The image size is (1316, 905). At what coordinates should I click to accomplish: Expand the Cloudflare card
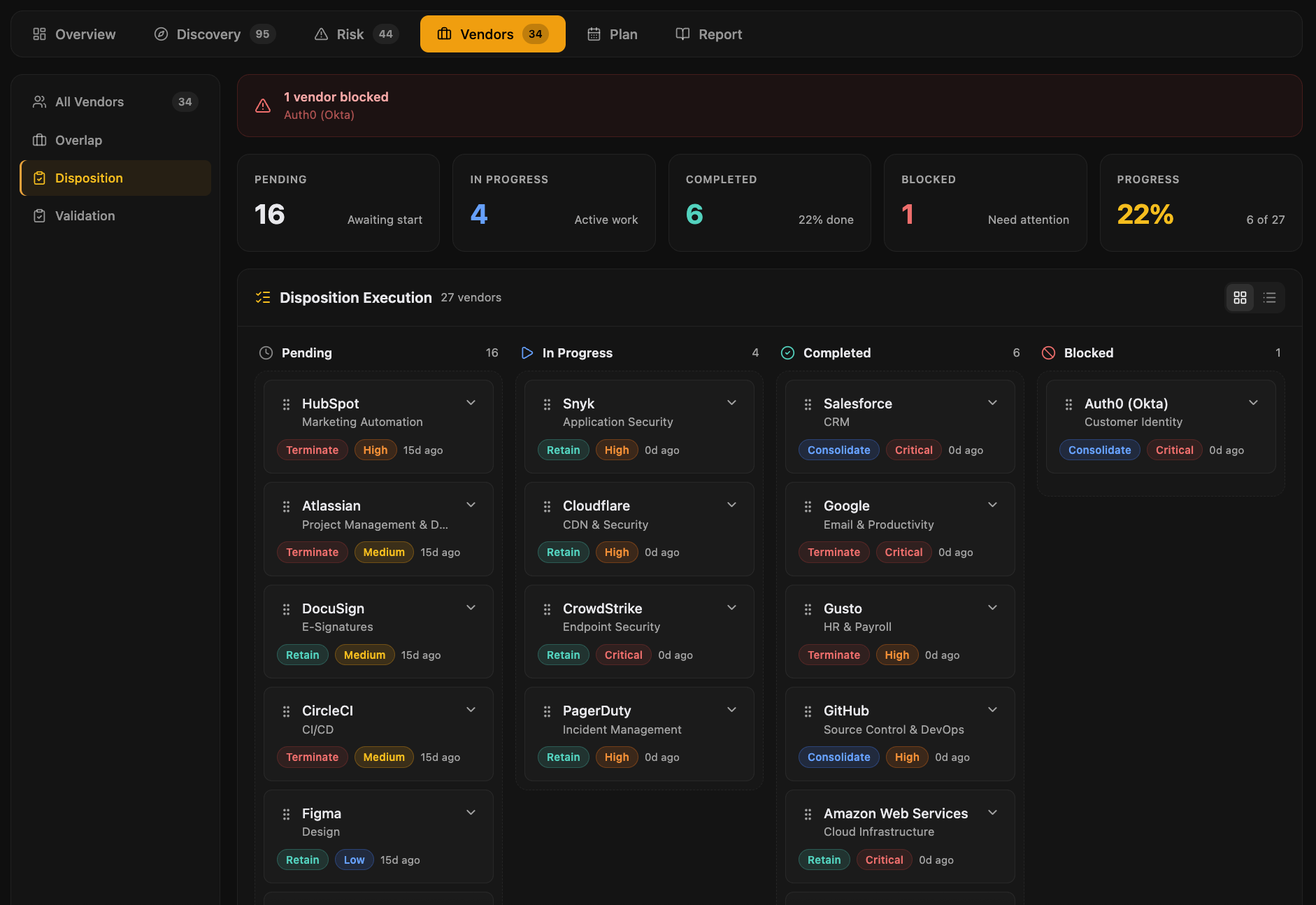(731, 505)
